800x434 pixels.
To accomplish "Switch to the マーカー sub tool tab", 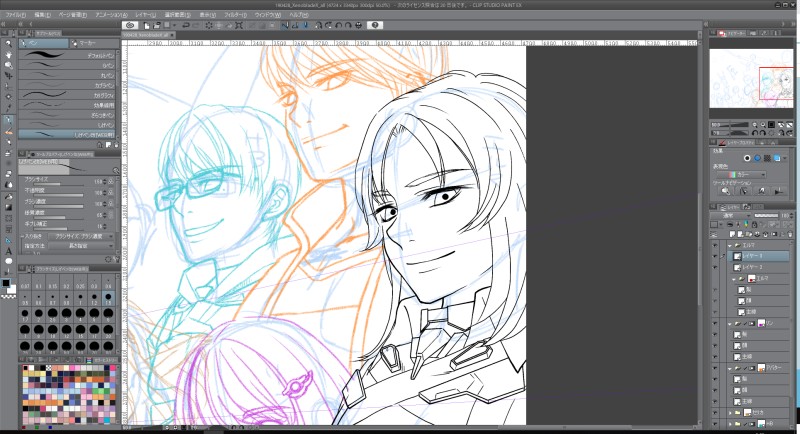I will [93, 43].
